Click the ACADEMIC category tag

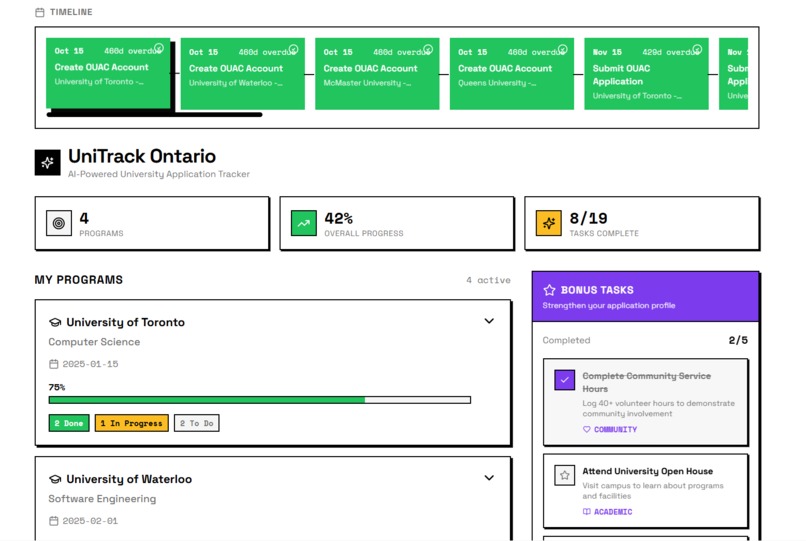pos(613,512)
